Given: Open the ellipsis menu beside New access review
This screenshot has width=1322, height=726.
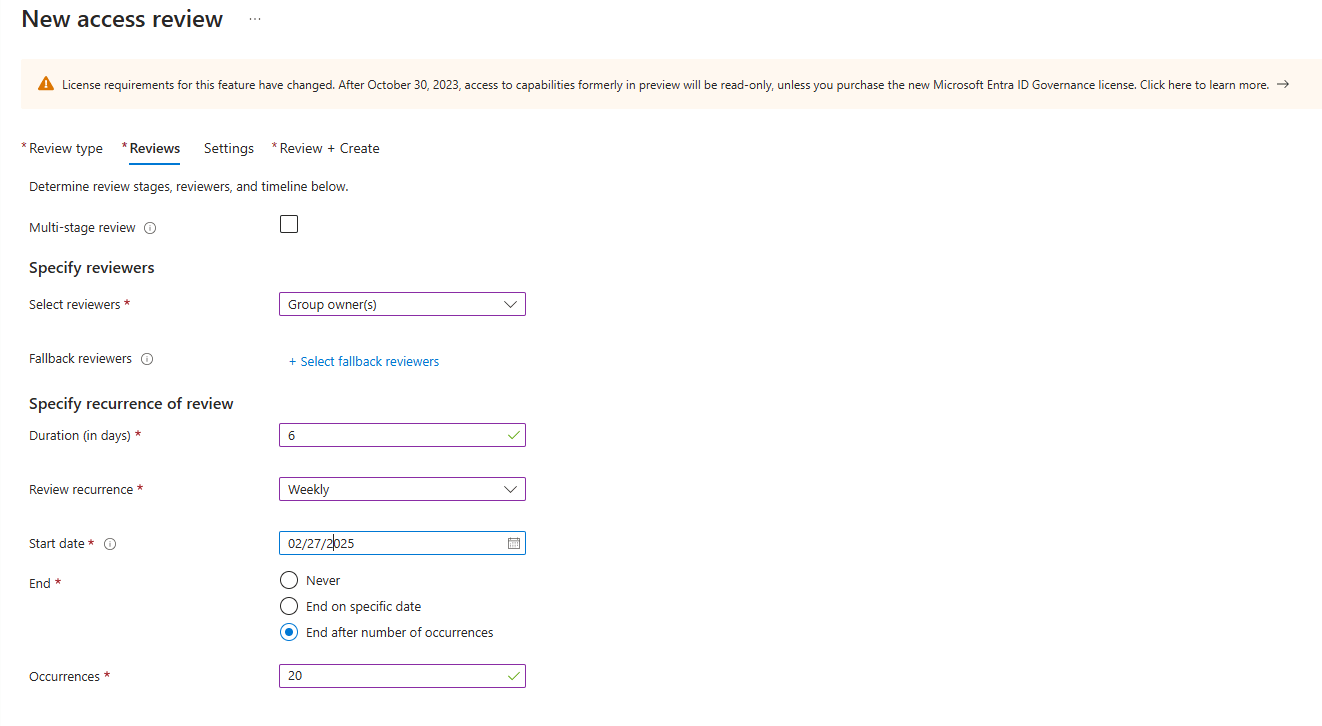Looking at the screenshot, I should click(254, 18).
